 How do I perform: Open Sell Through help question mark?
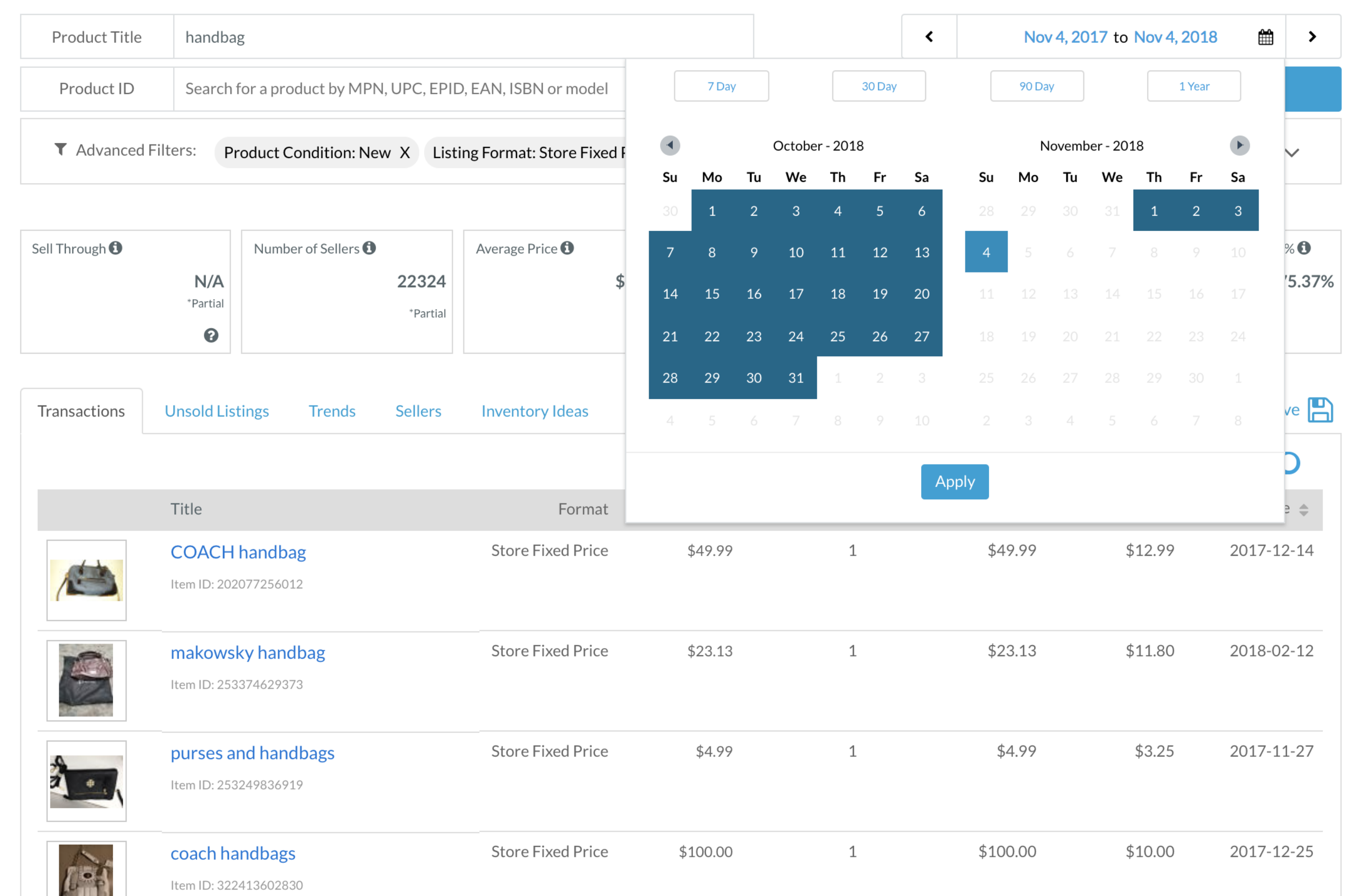click(211, 335)
